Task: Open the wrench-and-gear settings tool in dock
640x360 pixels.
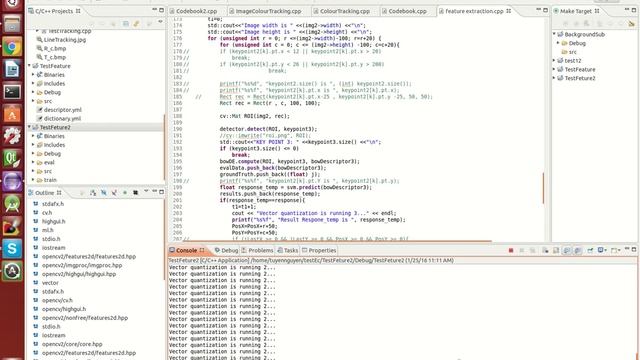Action: (x=12, y=136)
